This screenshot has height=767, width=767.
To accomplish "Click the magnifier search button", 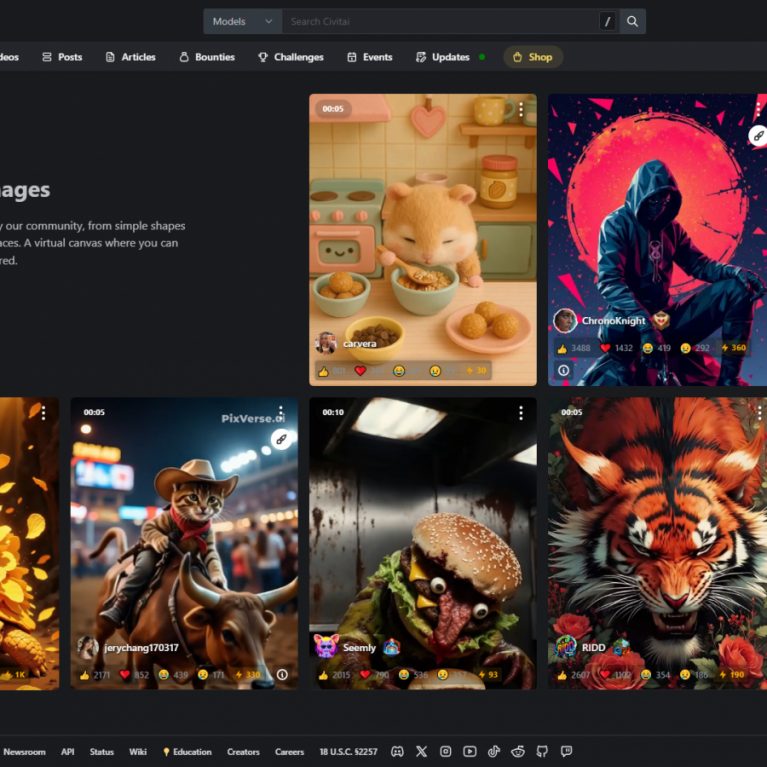I will 632,22.
